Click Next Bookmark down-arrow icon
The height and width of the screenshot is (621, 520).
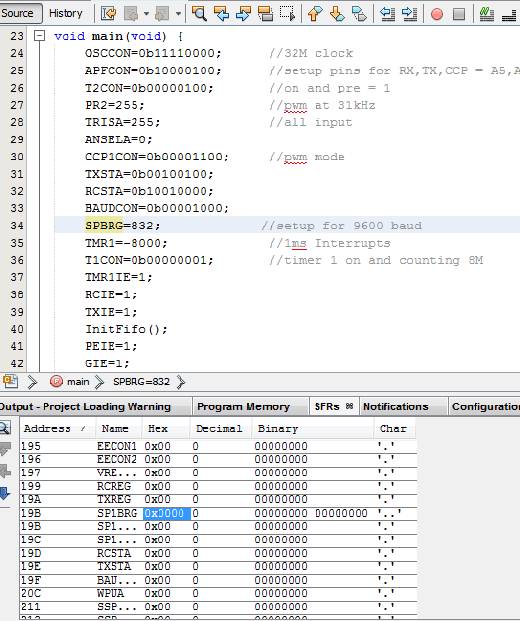337,13
